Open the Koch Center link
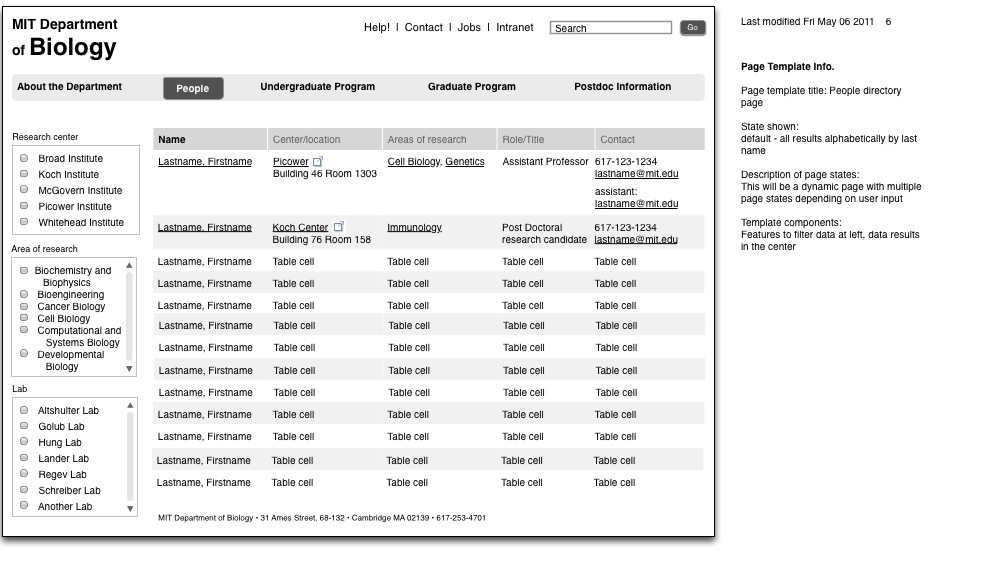 (300, 227)
